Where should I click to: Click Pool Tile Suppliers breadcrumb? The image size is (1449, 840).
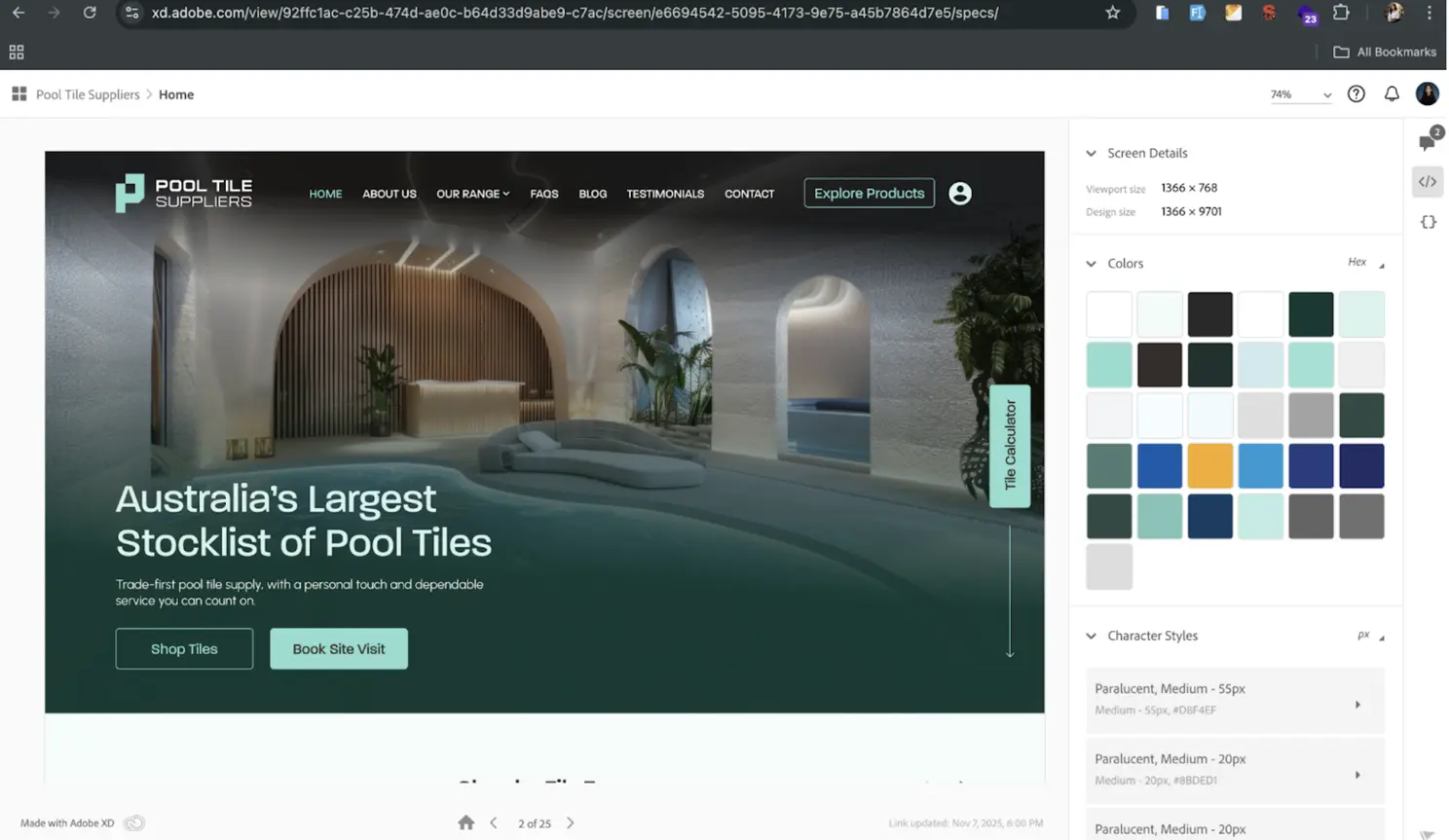pos(88,94)
